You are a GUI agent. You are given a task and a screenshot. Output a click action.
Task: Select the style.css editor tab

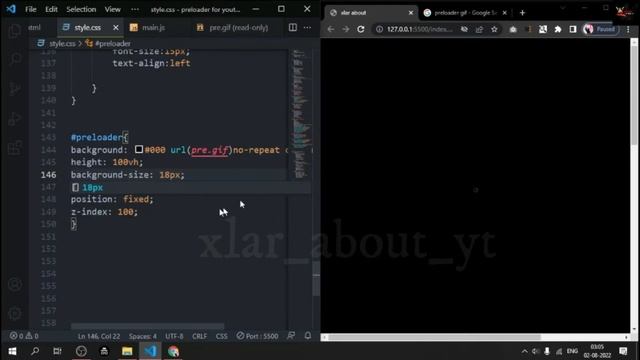87,27
